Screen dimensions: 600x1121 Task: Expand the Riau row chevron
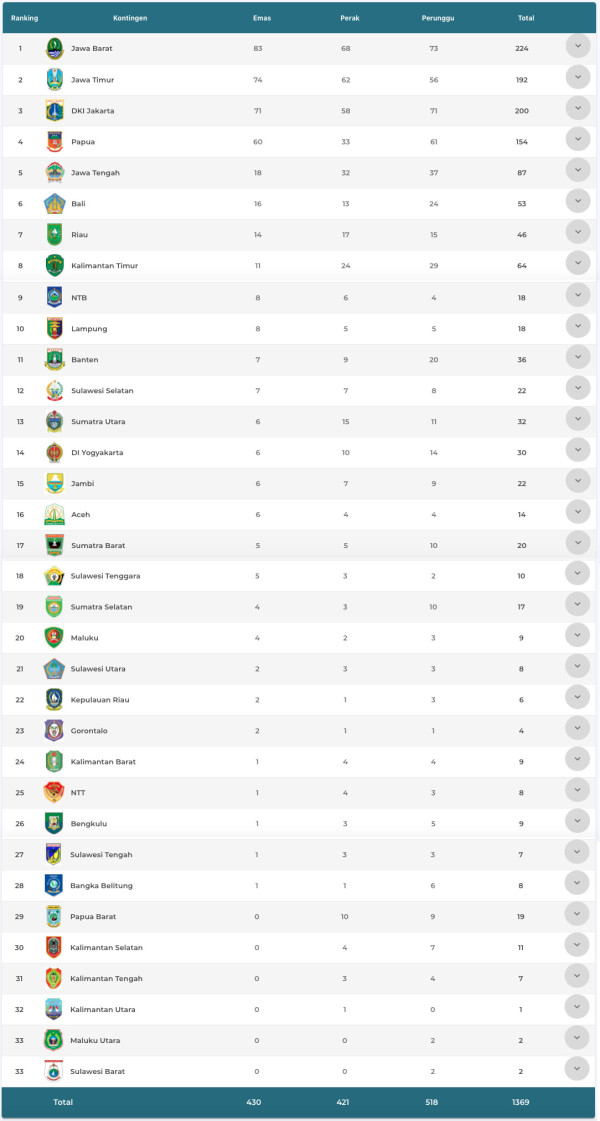coord(578,232)
